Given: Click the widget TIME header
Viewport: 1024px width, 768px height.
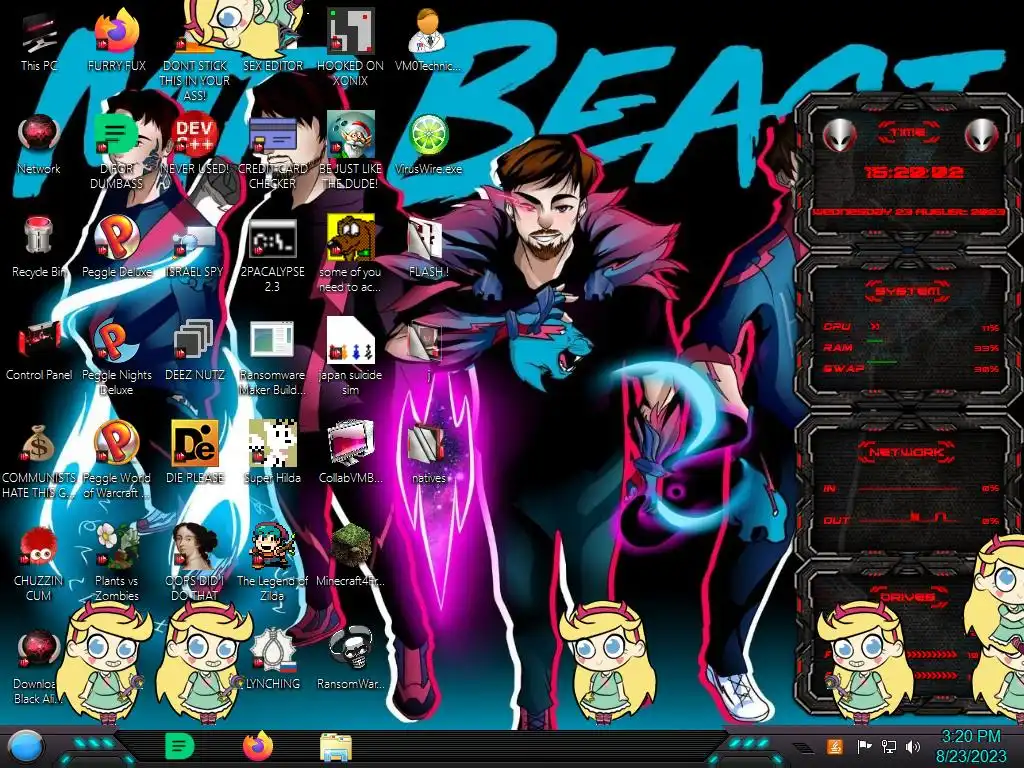Looking at the screenshot, I should coord(908,133).
